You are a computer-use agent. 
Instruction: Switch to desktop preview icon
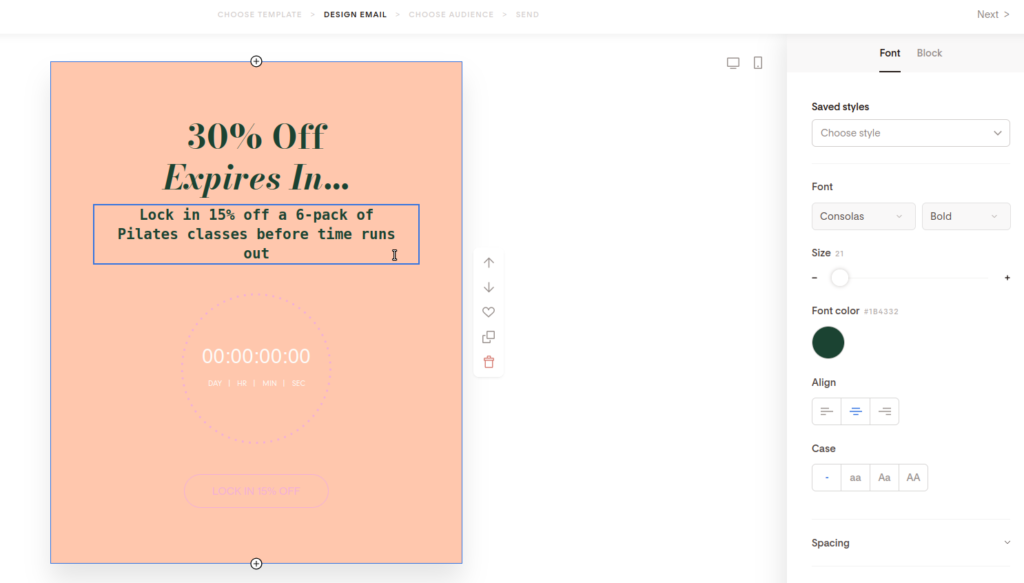(x=733, y=63)
